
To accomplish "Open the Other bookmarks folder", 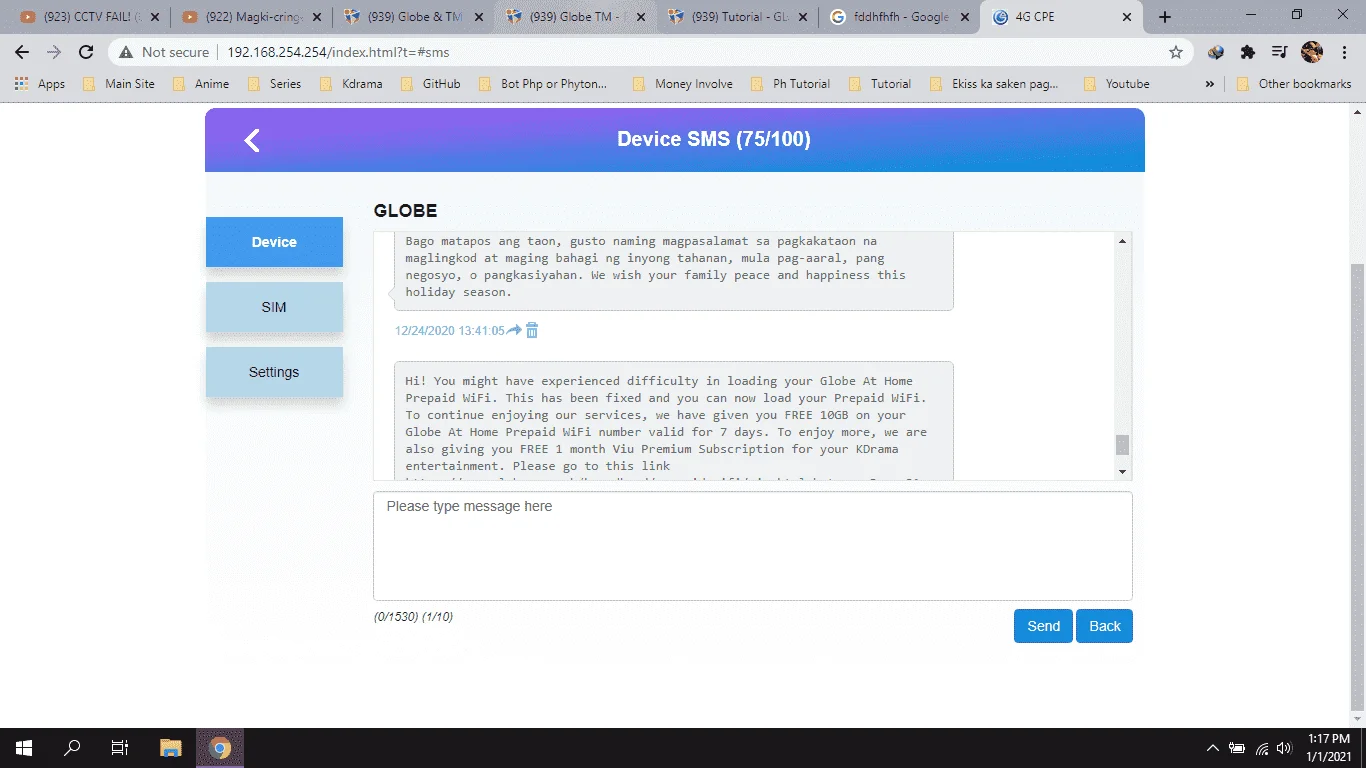I will (x=1294, y=84).
